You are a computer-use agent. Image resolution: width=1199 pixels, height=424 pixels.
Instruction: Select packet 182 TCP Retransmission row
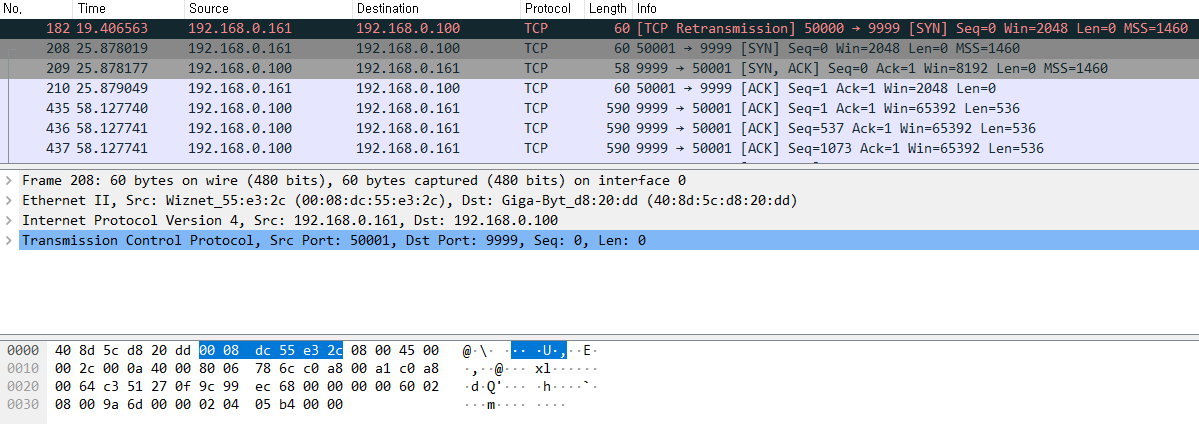pyautogui.click(x=600, y=28)
